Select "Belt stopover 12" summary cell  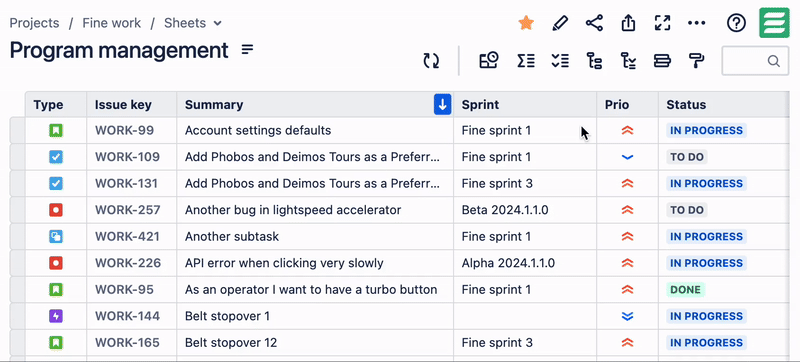click(x=315, y=343)
